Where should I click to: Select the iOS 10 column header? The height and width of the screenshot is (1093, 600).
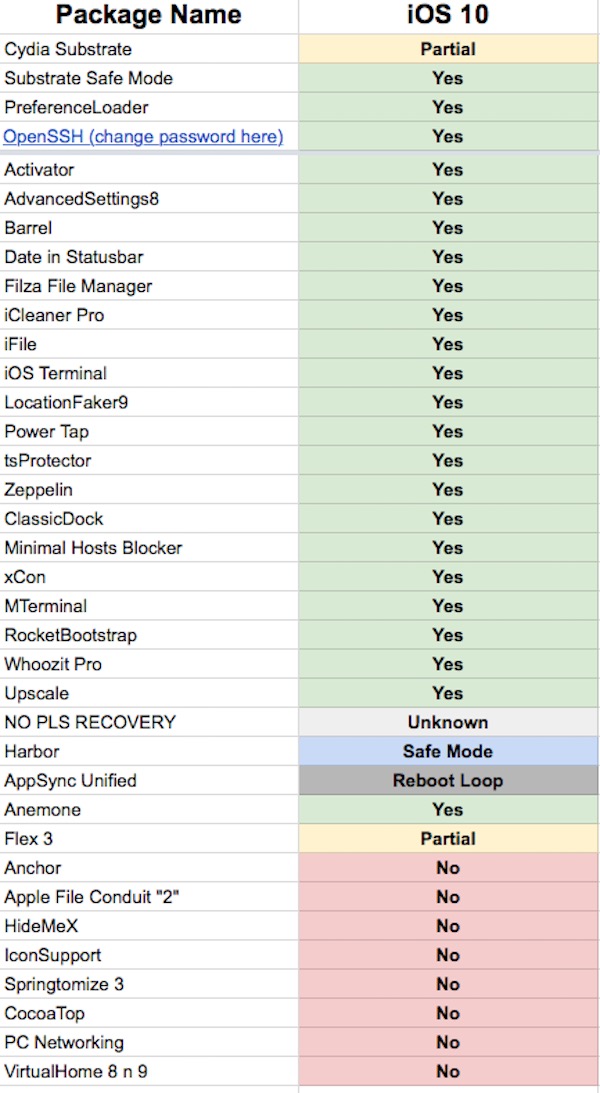pyautogui.click(x=448, y=15)
